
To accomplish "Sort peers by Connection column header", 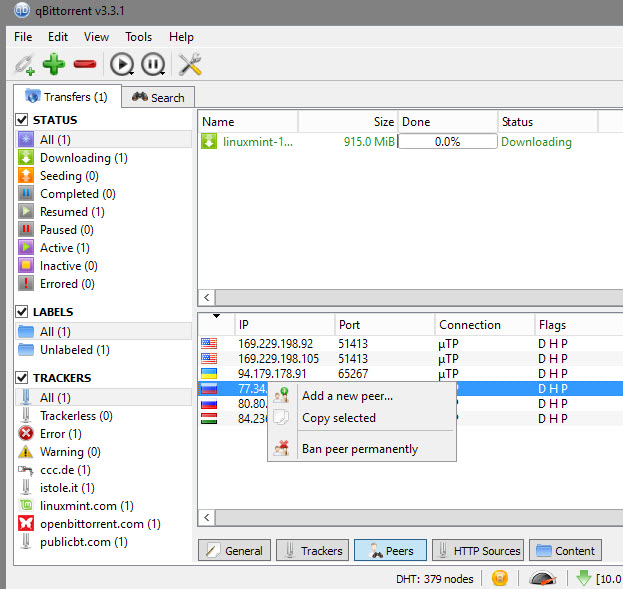I will [485, 325].
